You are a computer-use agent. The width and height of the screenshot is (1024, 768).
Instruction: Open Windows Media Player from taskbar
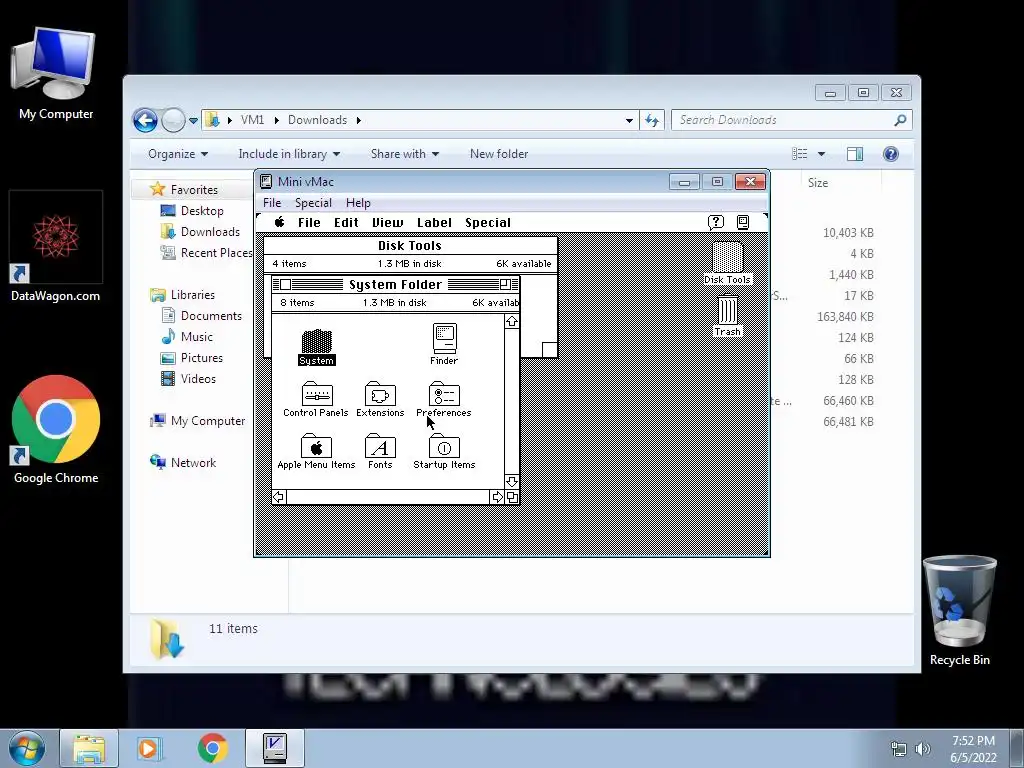[x=150, y=748]
